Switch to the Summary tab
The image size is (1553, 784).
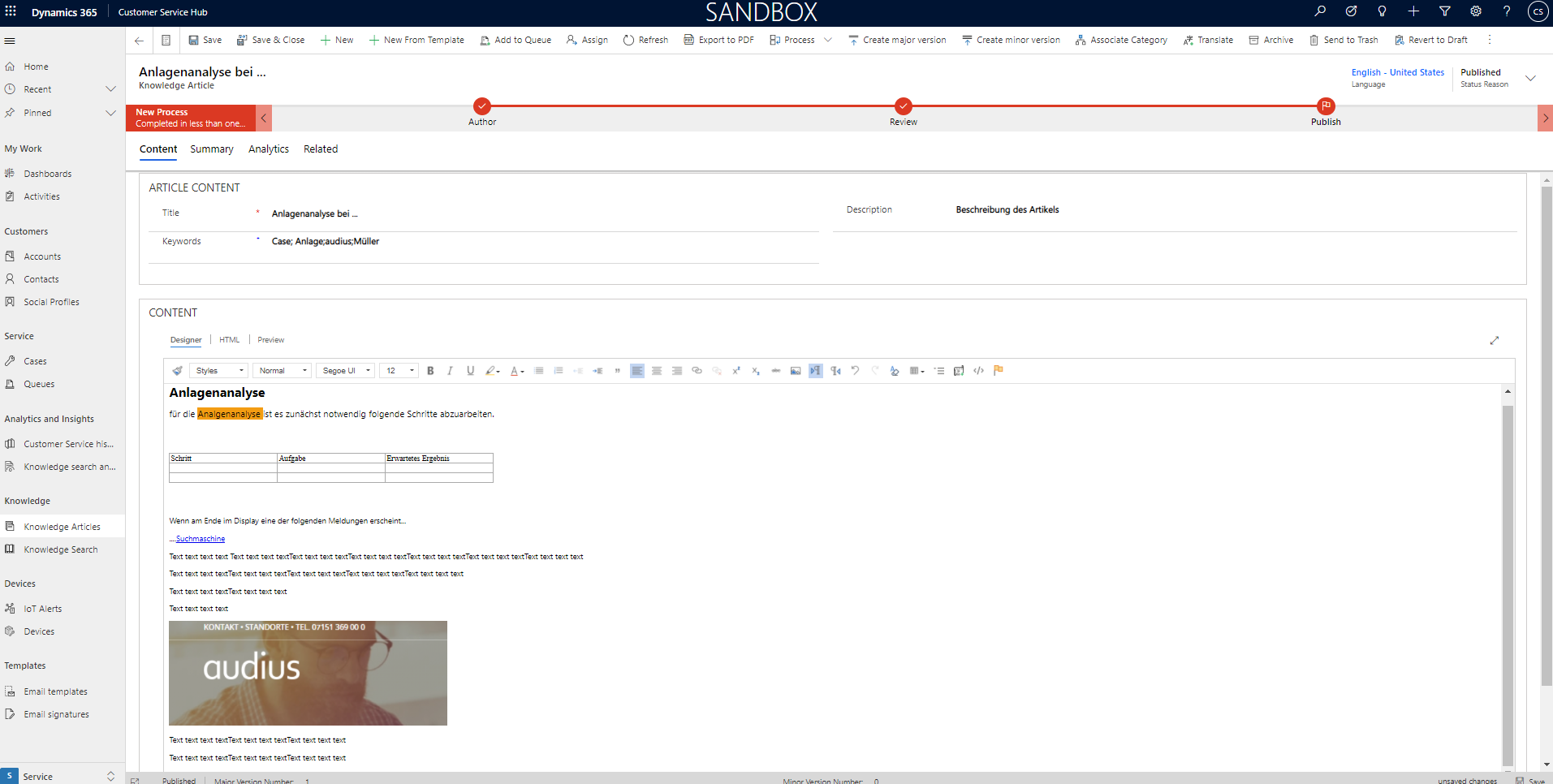(211, 149)
